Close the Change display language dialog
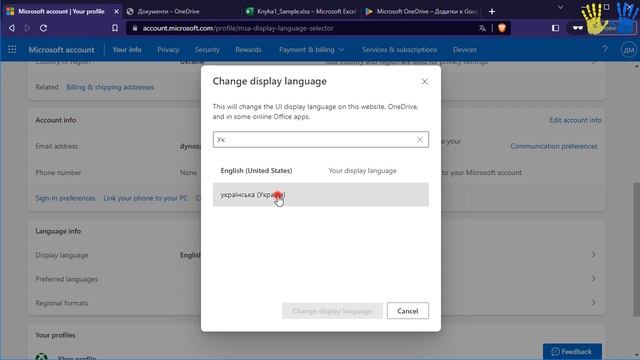This screenshot has height=360, width=640. (424, 82)
